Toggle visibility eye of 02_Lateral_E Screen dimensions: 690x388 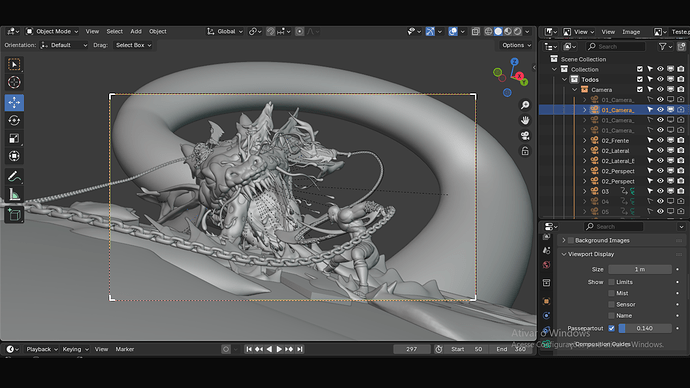(x=660, y=161)
